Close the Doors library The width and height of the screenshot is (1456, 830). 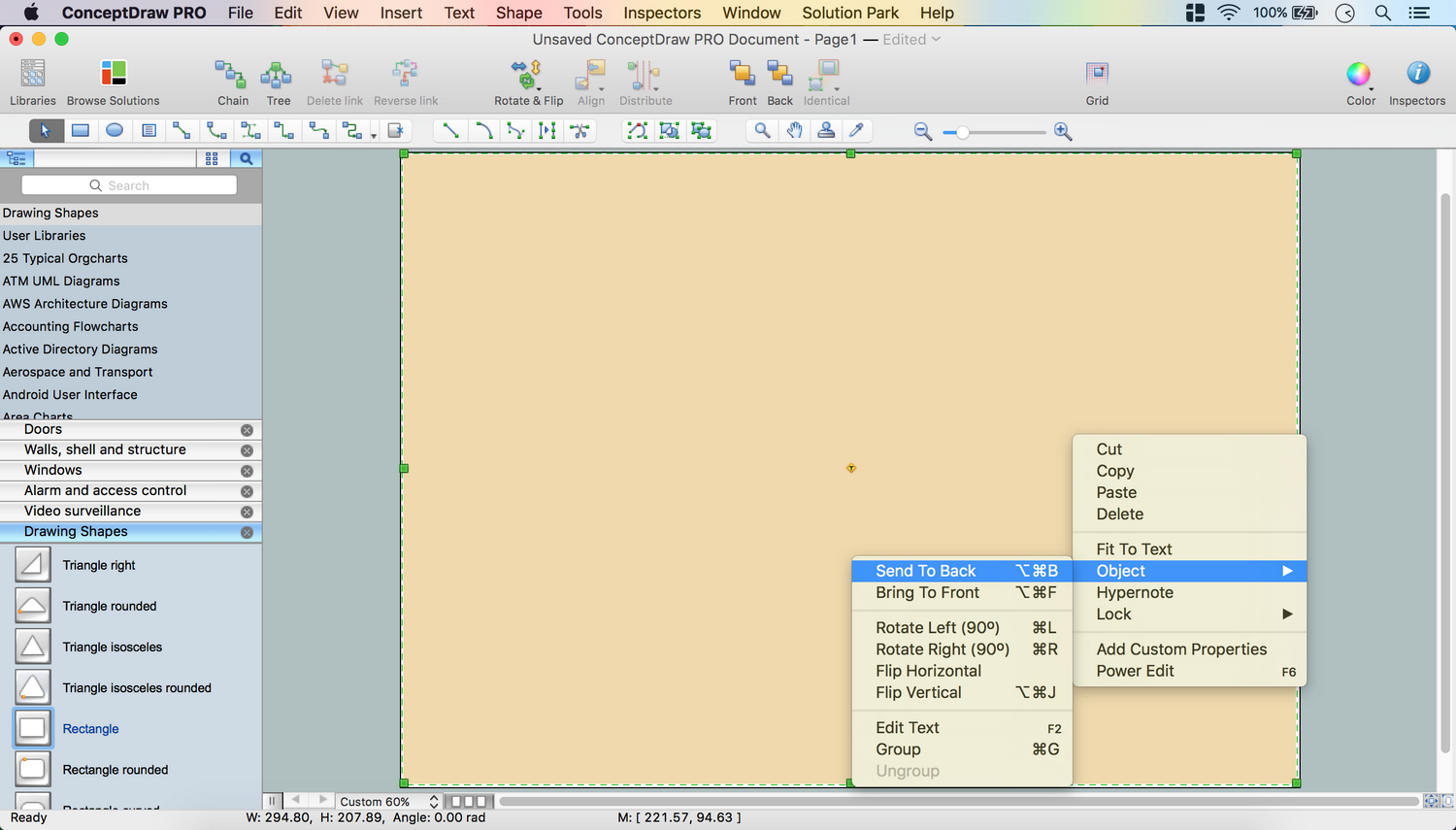pyautogui.click(x=247, y=430)
